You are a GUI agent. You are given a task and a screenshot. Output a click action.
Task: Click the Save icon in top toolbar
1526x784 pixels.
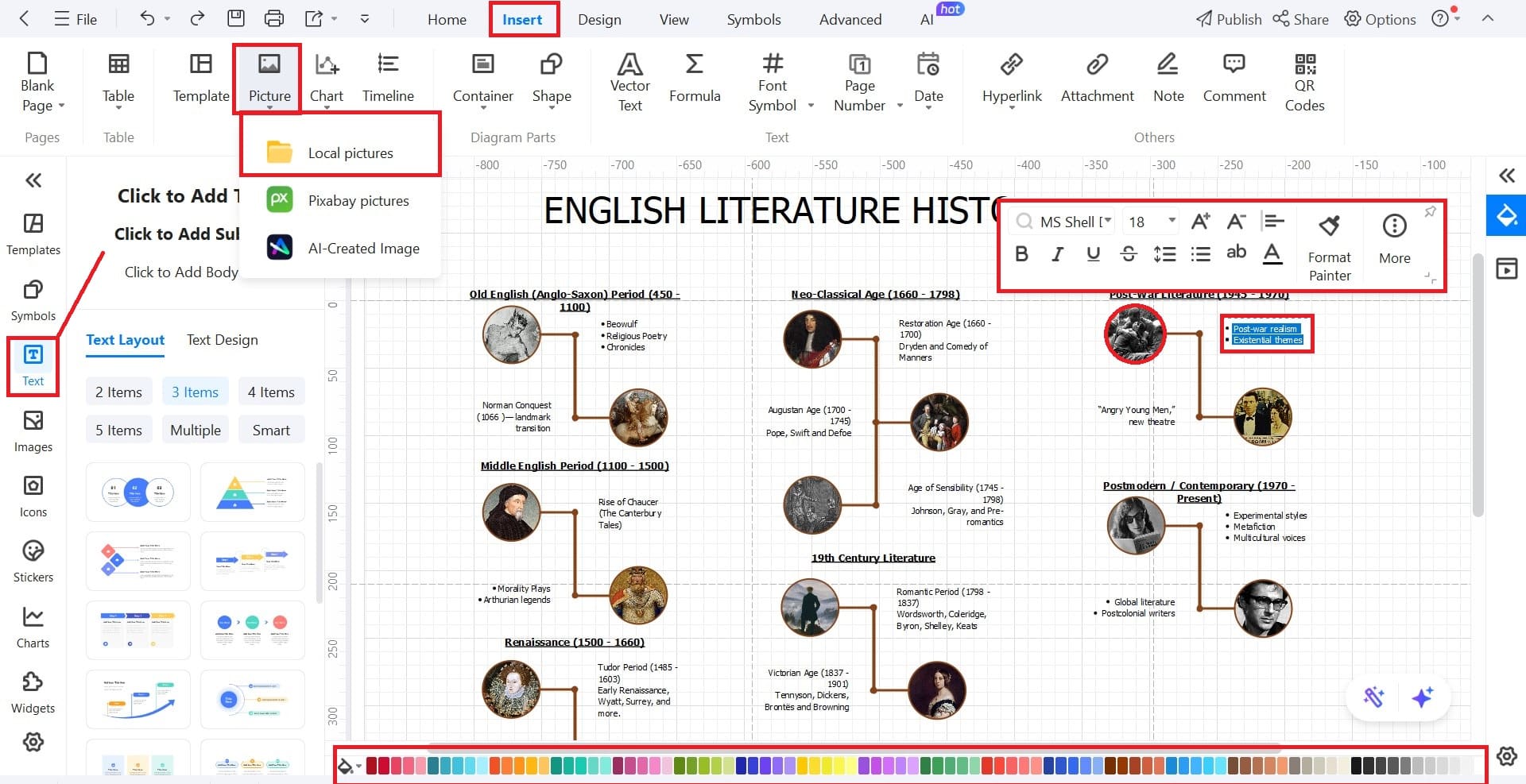tap(236, 18)
